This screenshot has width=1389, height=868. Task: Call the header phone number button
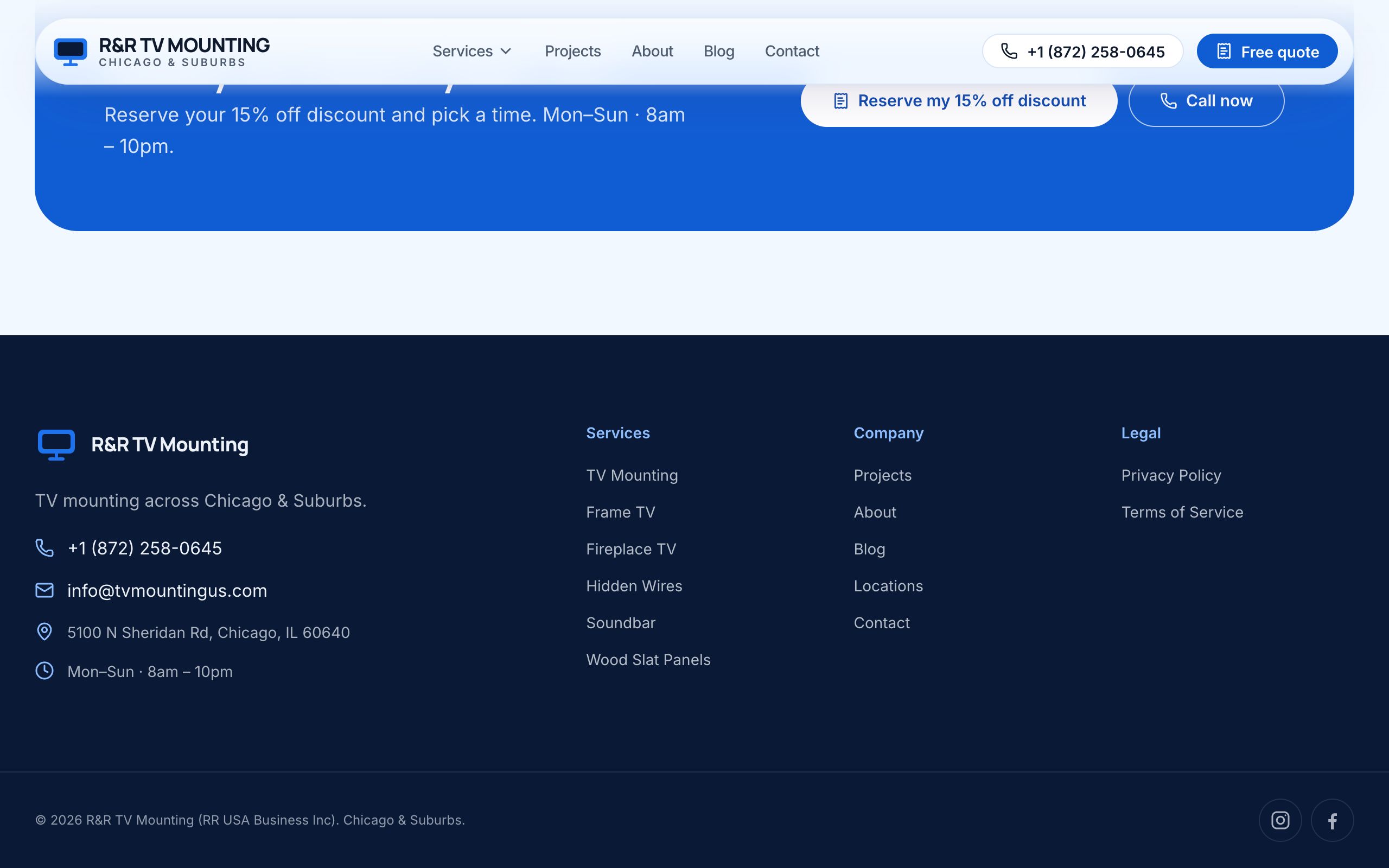click(1082, 51)
